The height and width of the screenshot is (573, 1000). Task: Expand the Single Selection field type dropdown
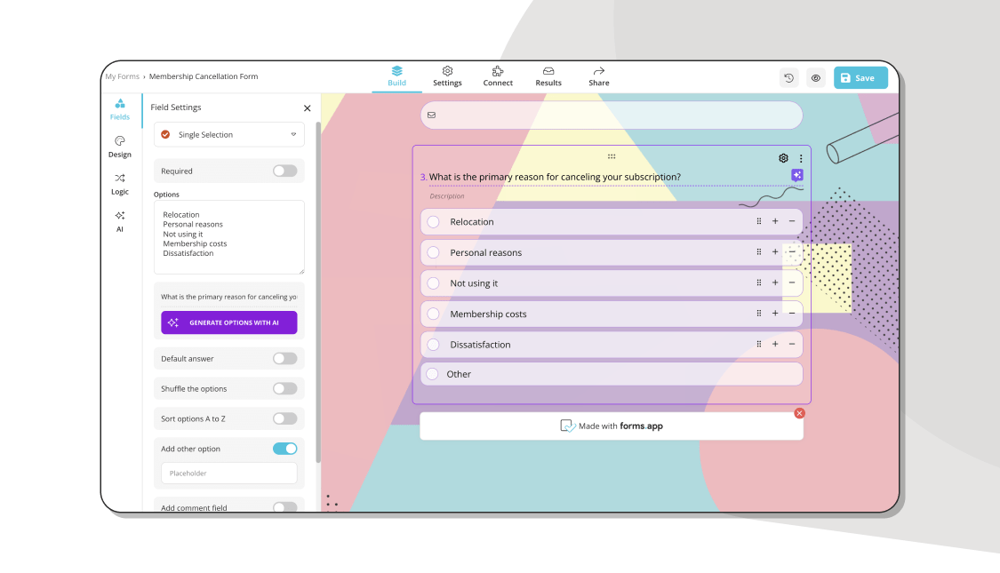click(229, 135)
